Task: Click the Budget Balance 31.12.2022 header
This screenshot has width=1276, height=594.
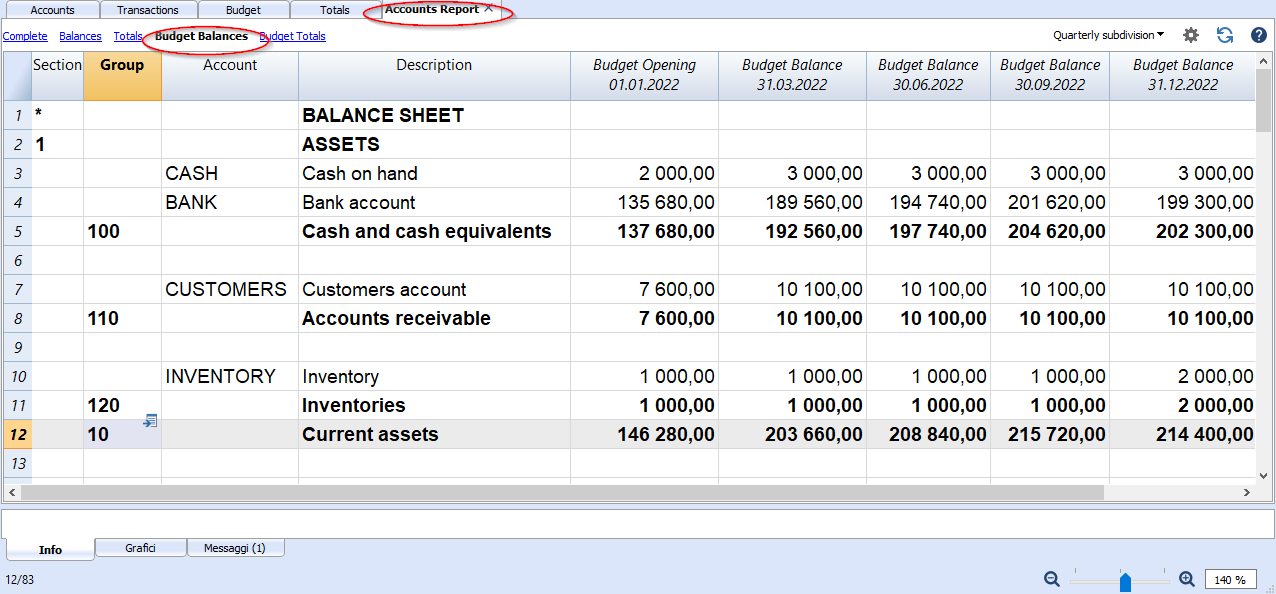Action: pyautogui.click(x=1183, y=75)
